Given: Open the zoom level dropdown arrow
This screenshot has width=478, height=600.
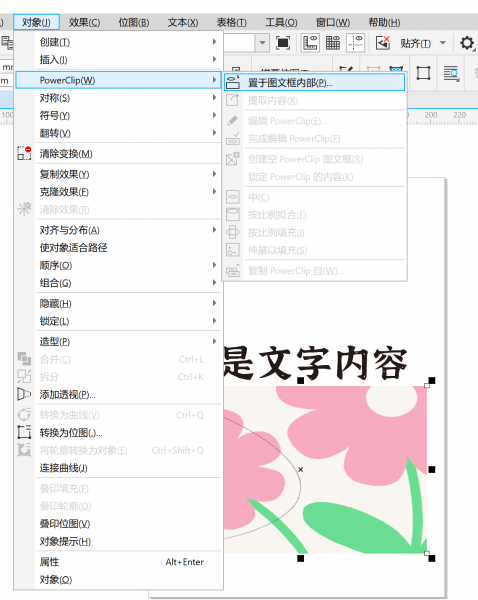Looking at the screenshot, I should pyautogui.click(x=262, y=43).
